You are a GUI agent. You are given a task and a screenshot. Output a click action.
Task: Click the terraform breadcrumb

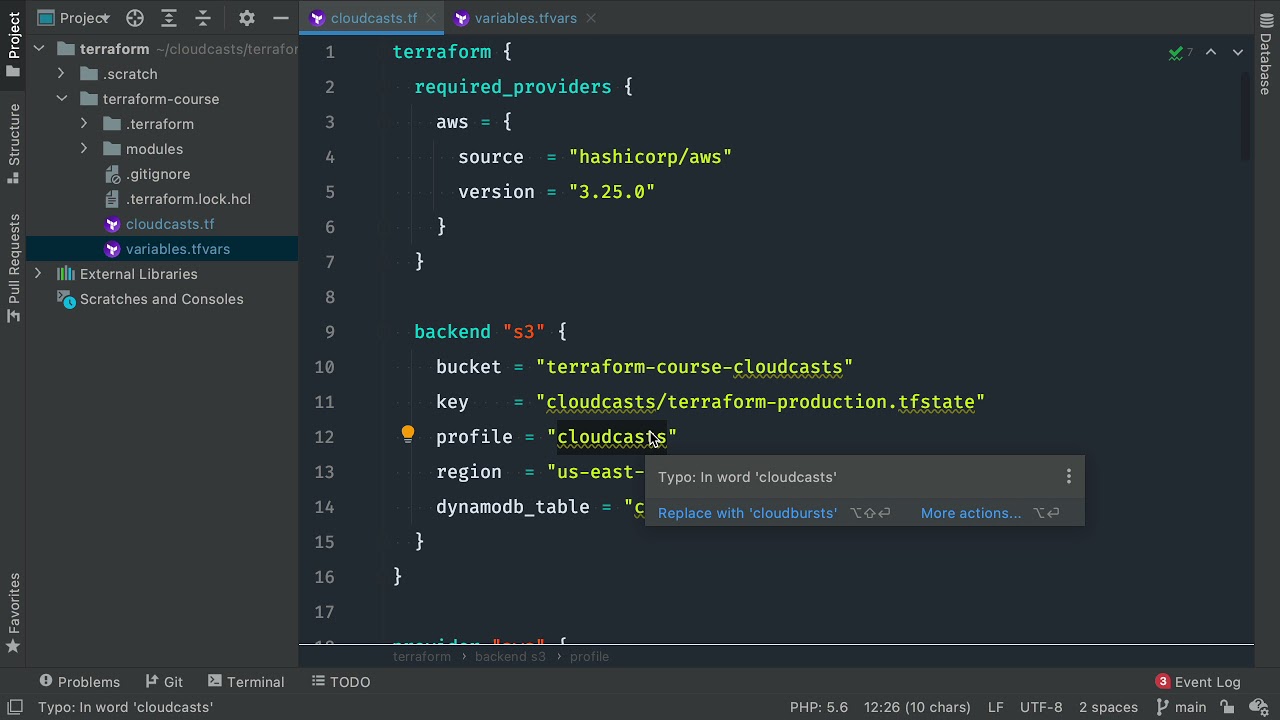click(421, 657)
